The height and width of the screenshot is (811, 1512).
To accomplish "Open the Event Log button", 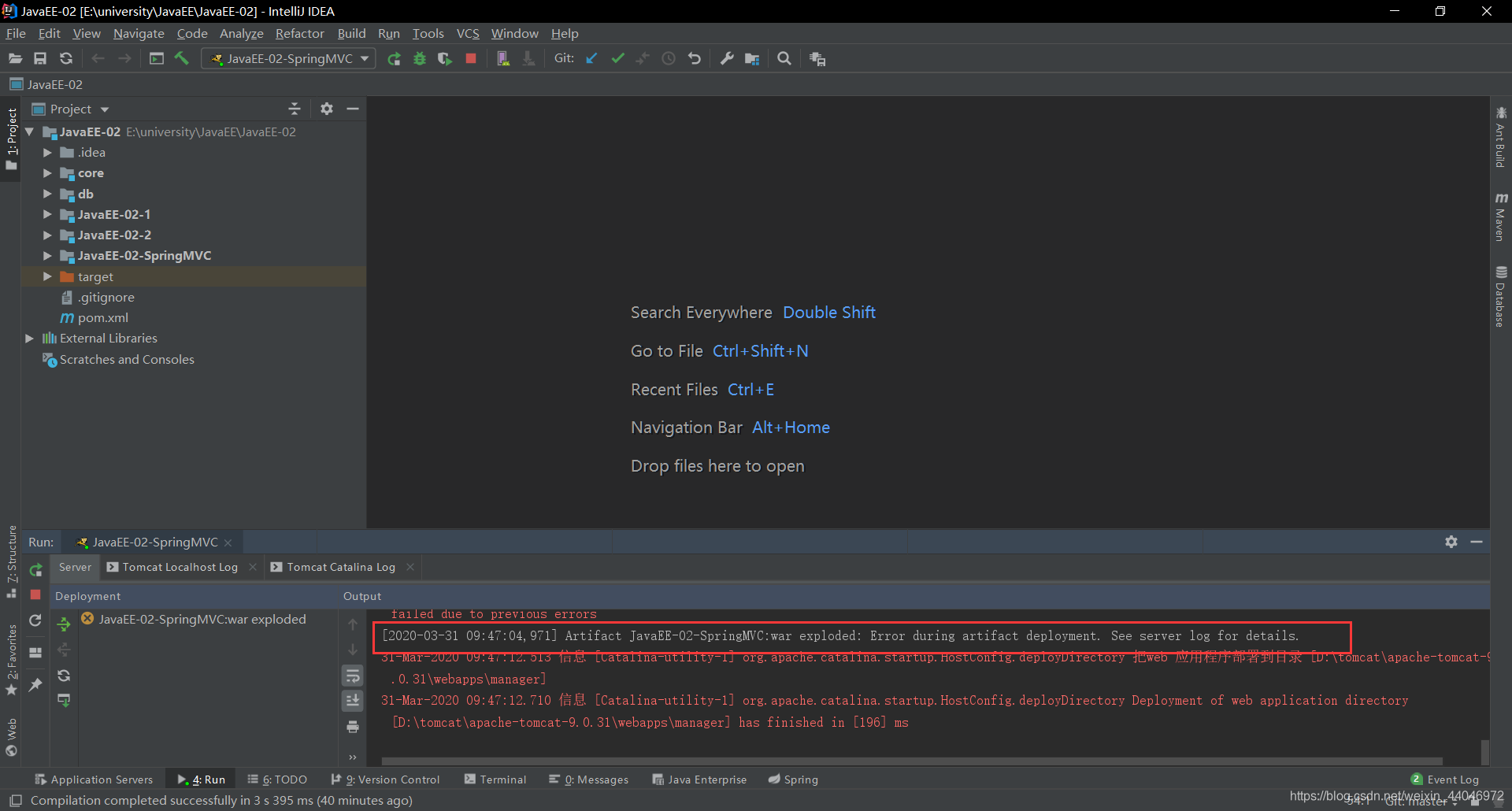I will (x=1445, y=780).
